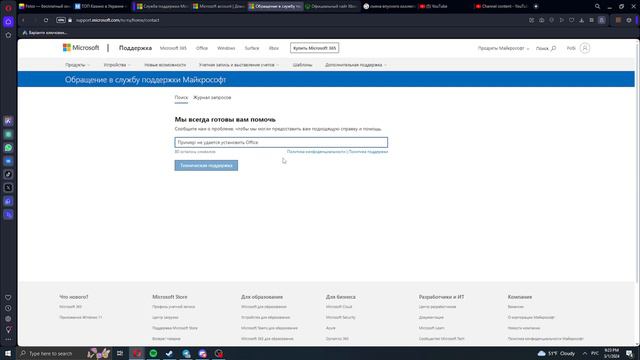Open the three-dots sidebar setup
The height and width of the screenshot is (360, 640).
[x=8, y=339]
